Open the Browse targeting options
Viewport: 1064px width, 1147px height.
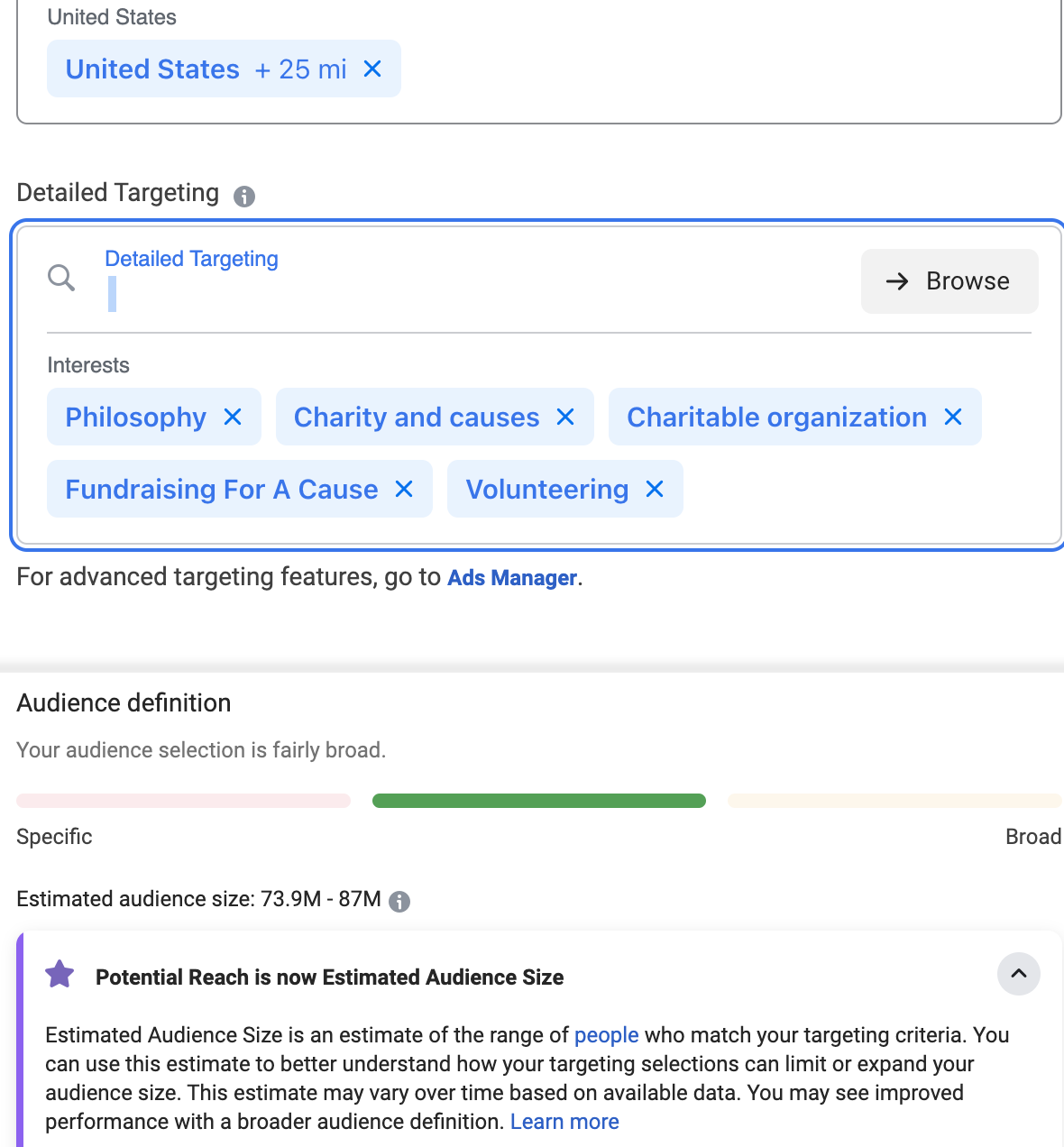pos(949,281)
